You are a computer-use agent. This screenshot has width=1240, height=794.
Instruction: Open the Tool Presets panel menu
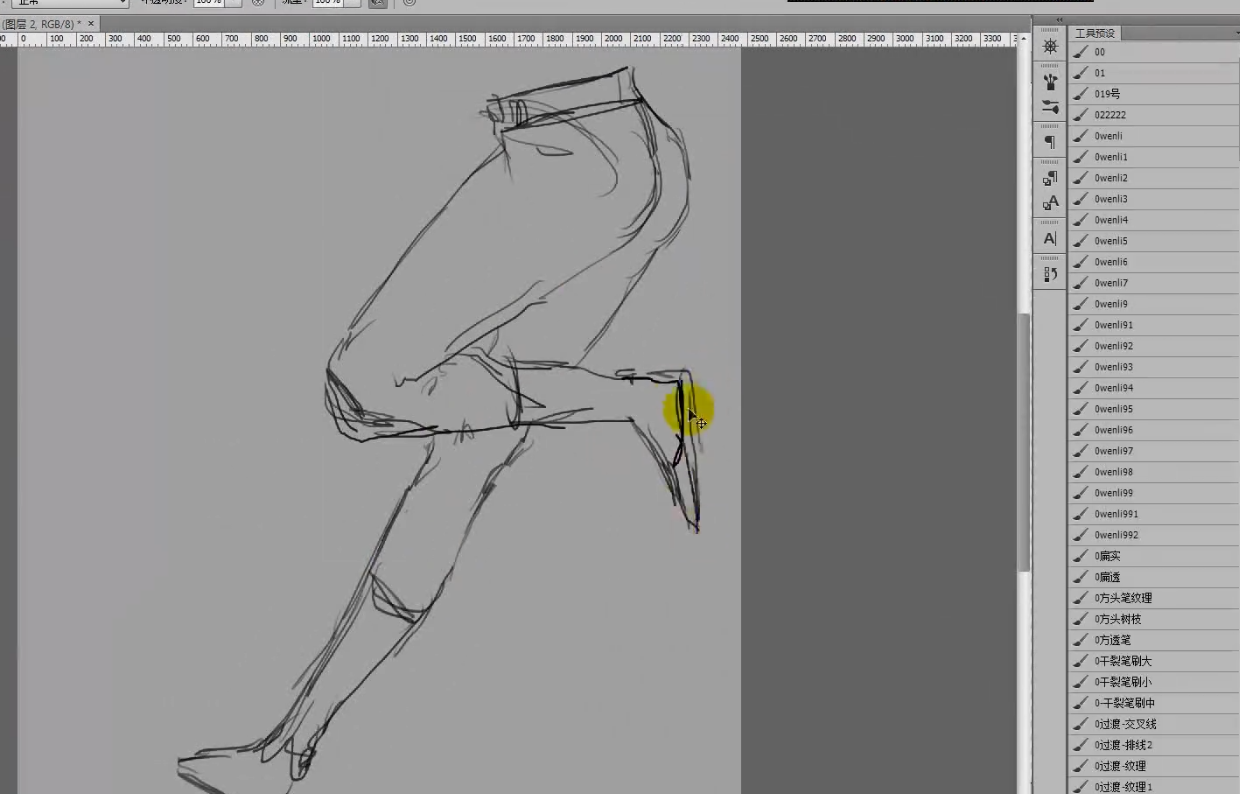[x=1236, y=33]
